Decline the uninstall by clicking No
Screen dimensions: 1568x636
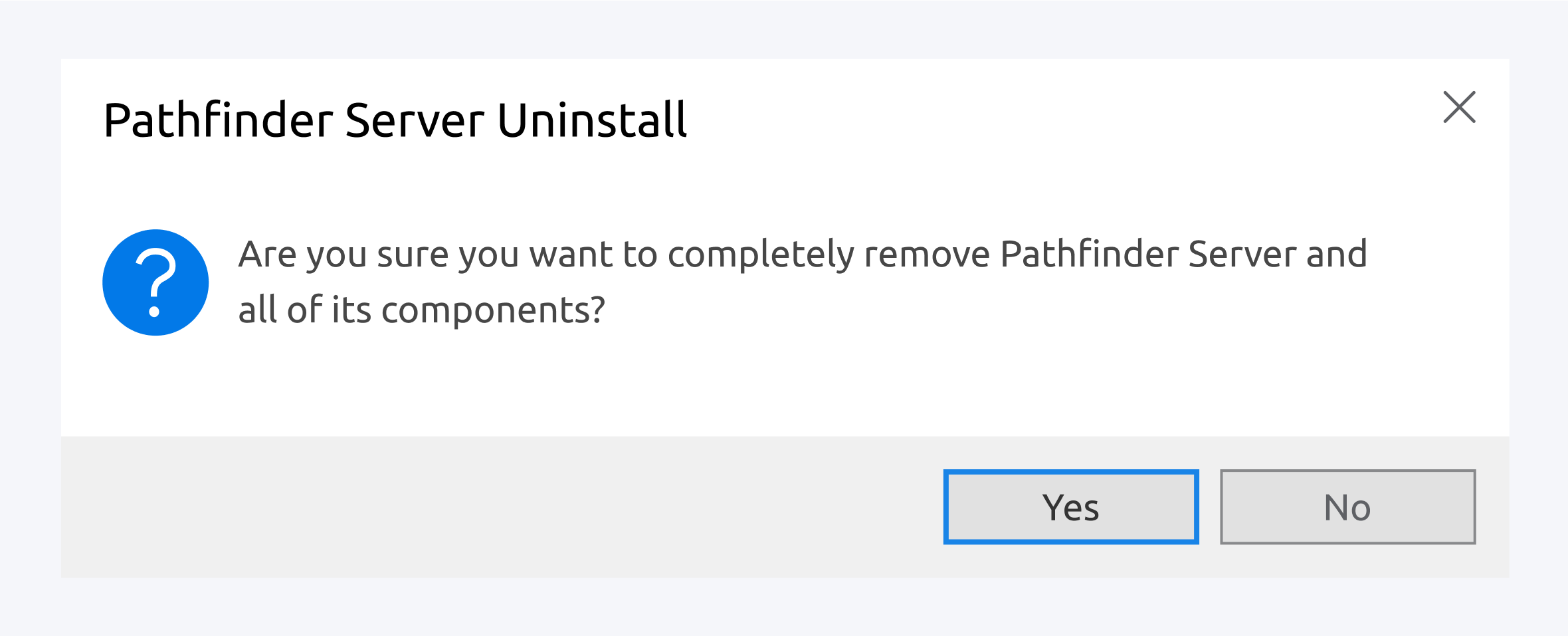[x=1347, y=507]
